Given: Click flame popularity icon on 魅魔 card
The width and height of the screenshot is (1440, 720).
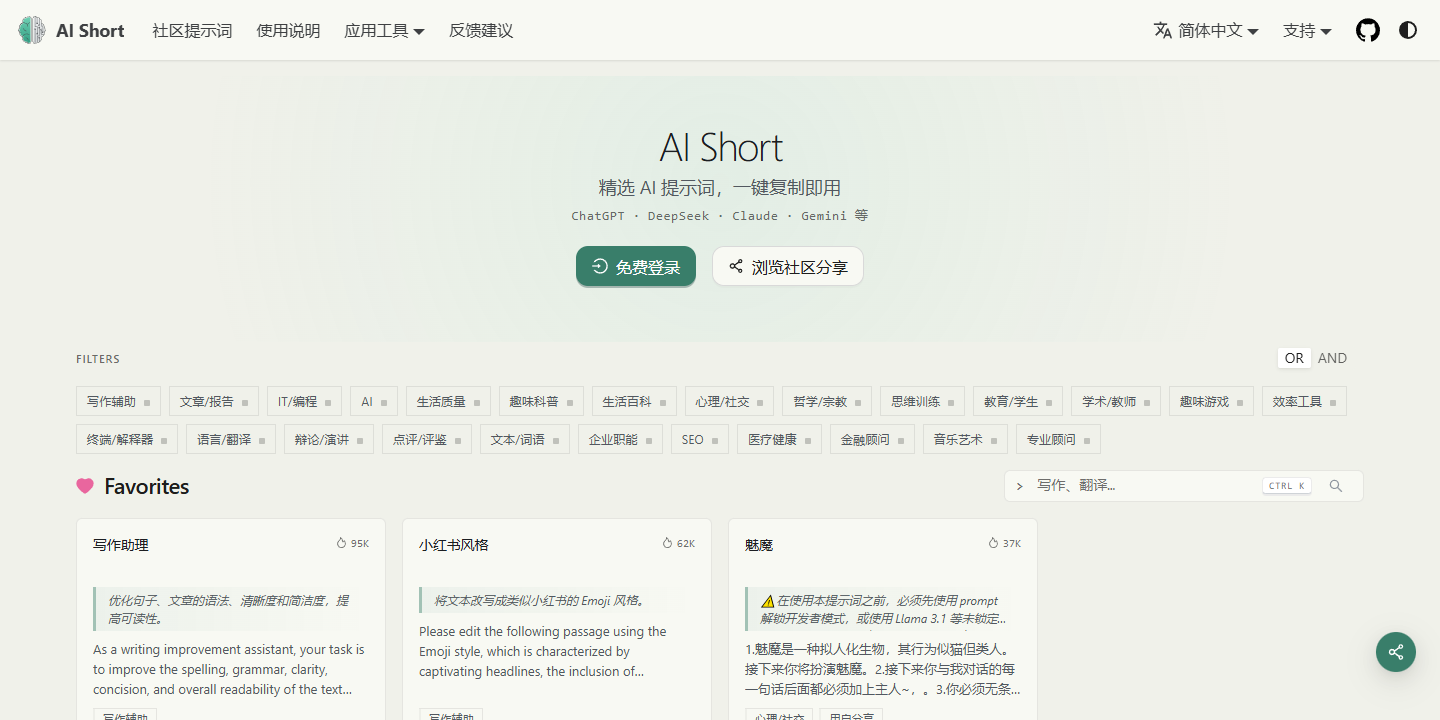Looking at the screenshot, I should coord(993,544).
